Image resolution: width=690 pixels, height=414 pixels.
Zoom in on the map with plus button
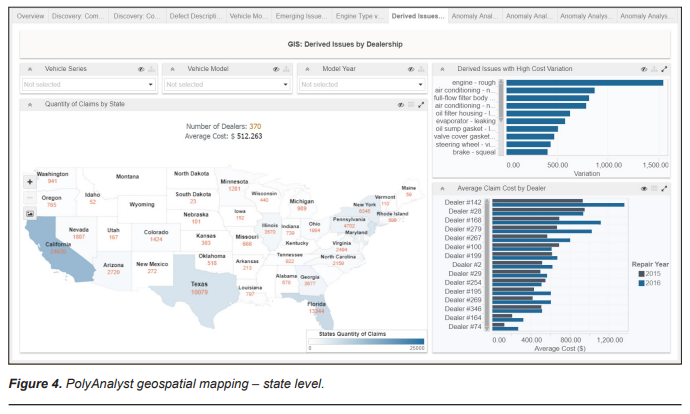[30, 182]
